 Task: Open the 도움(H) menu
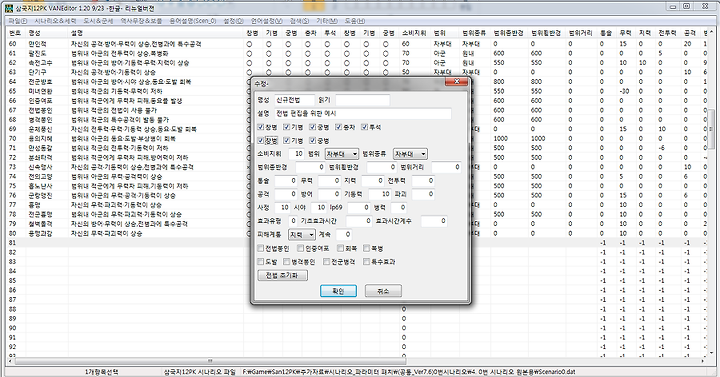(354, 21)
